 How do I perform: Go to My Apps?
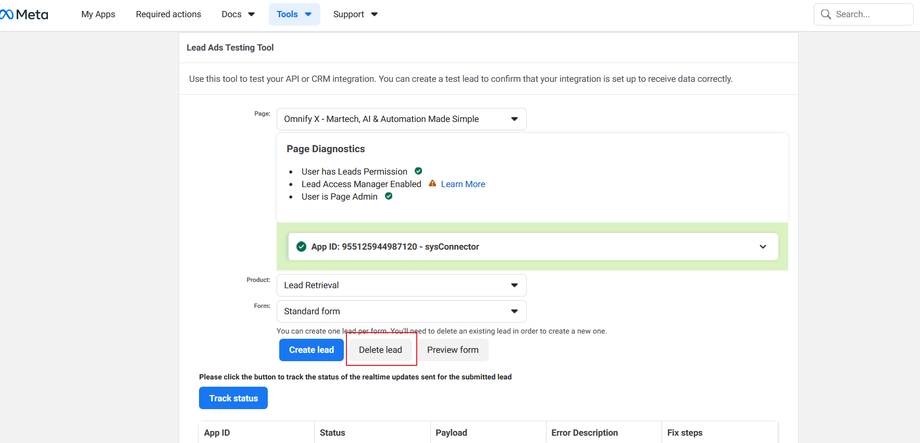[98, 15]
